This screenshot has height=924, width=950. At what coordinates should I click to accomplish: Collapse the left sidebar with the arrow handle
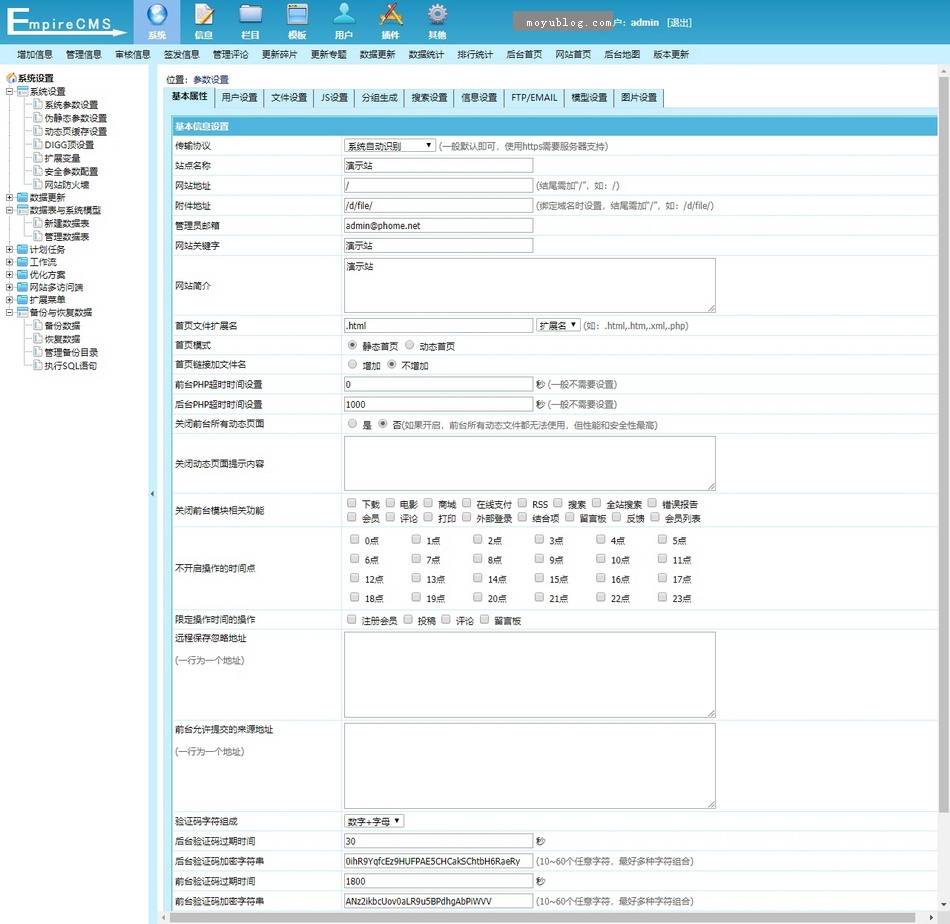click(152, 494)
